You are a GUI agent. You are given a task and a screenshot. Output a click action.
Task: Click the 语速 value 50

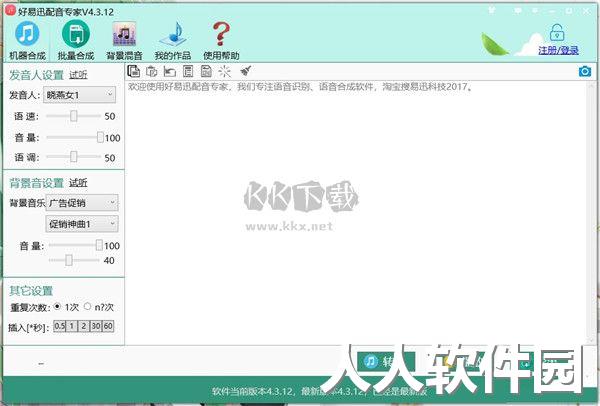[110, 116]
